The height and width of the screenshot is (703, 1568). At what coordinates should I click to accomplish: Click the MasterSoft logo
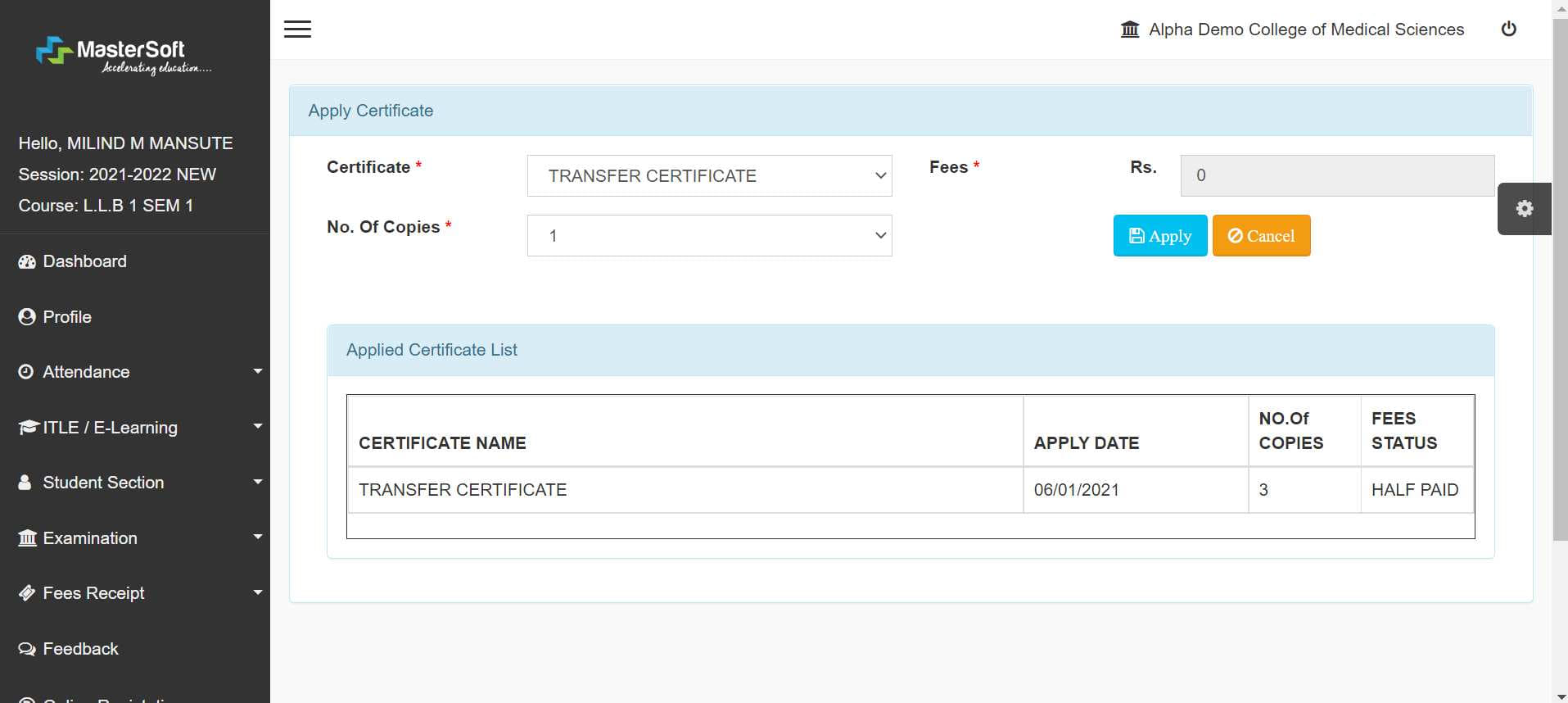pos(123,55)
